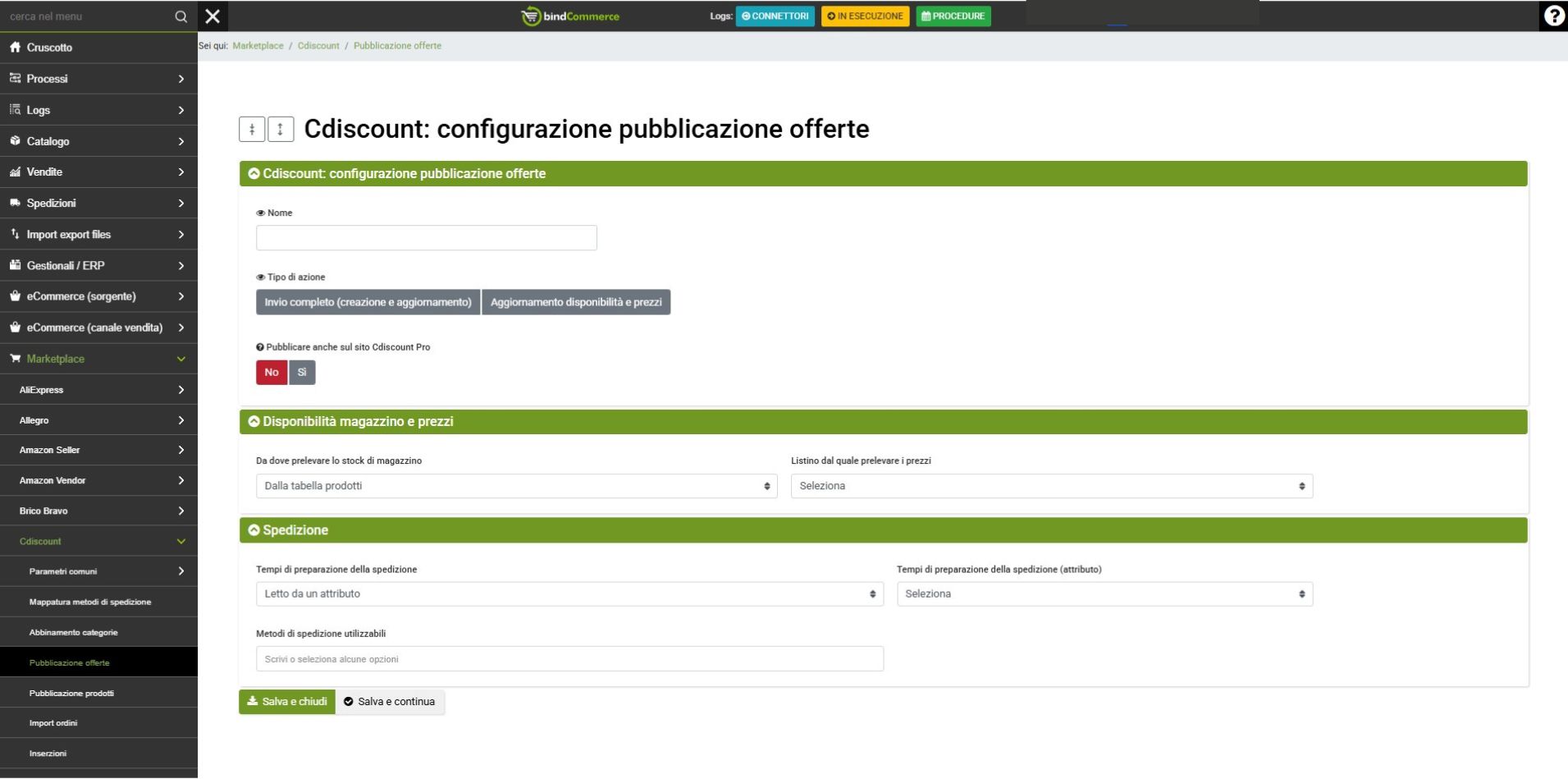This screenshot has height=779, width=1568.
Task: Close the sidebar with the X icon
Action: click(213, 16)
